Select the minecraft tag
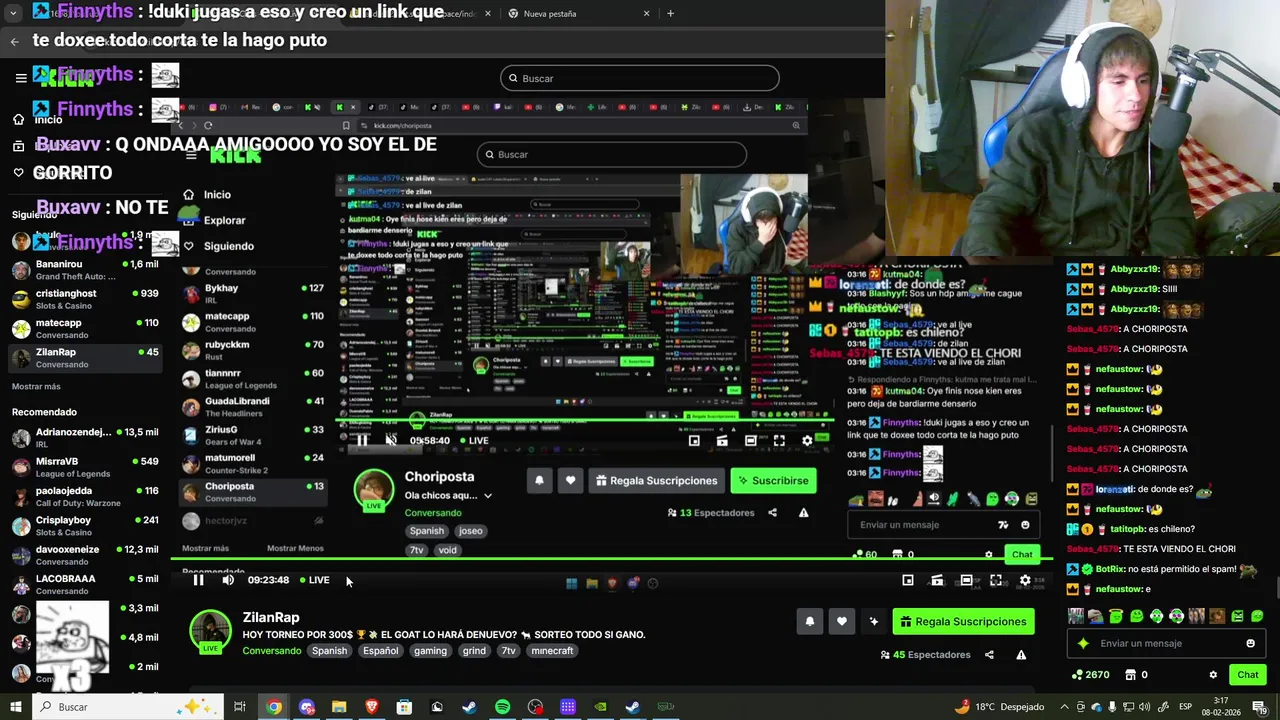Screen dimensions: 1280x720 coord(552,651)
